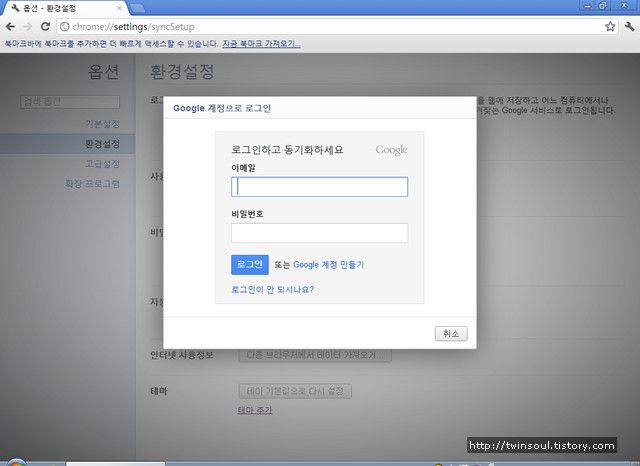The width and height of the screenshot is (640, 466).
Task: Focus the 이메일 input field
Action: coord(319,187)
